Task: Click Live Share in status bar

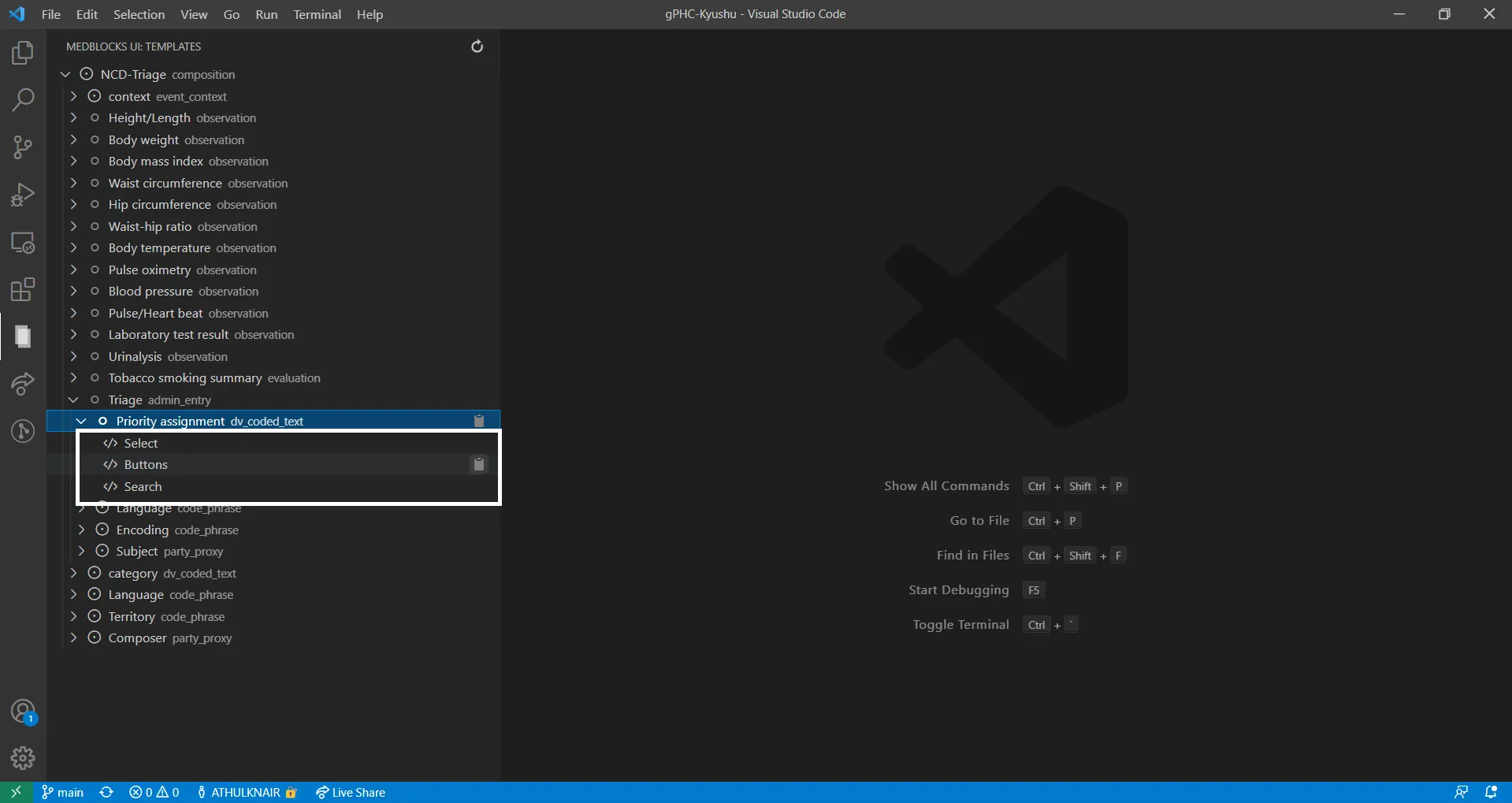Action: pyautogui.click(x=351, y=793)
